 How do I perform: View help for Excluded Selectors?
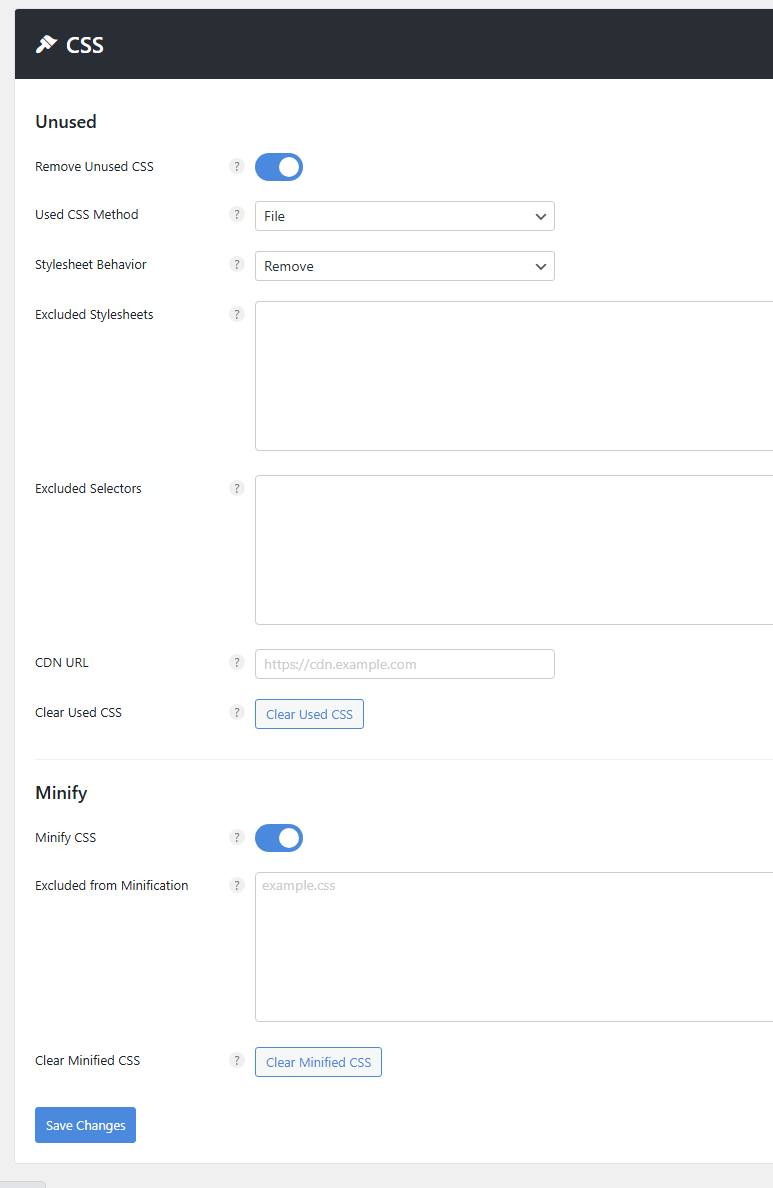(x=237, y=488)
